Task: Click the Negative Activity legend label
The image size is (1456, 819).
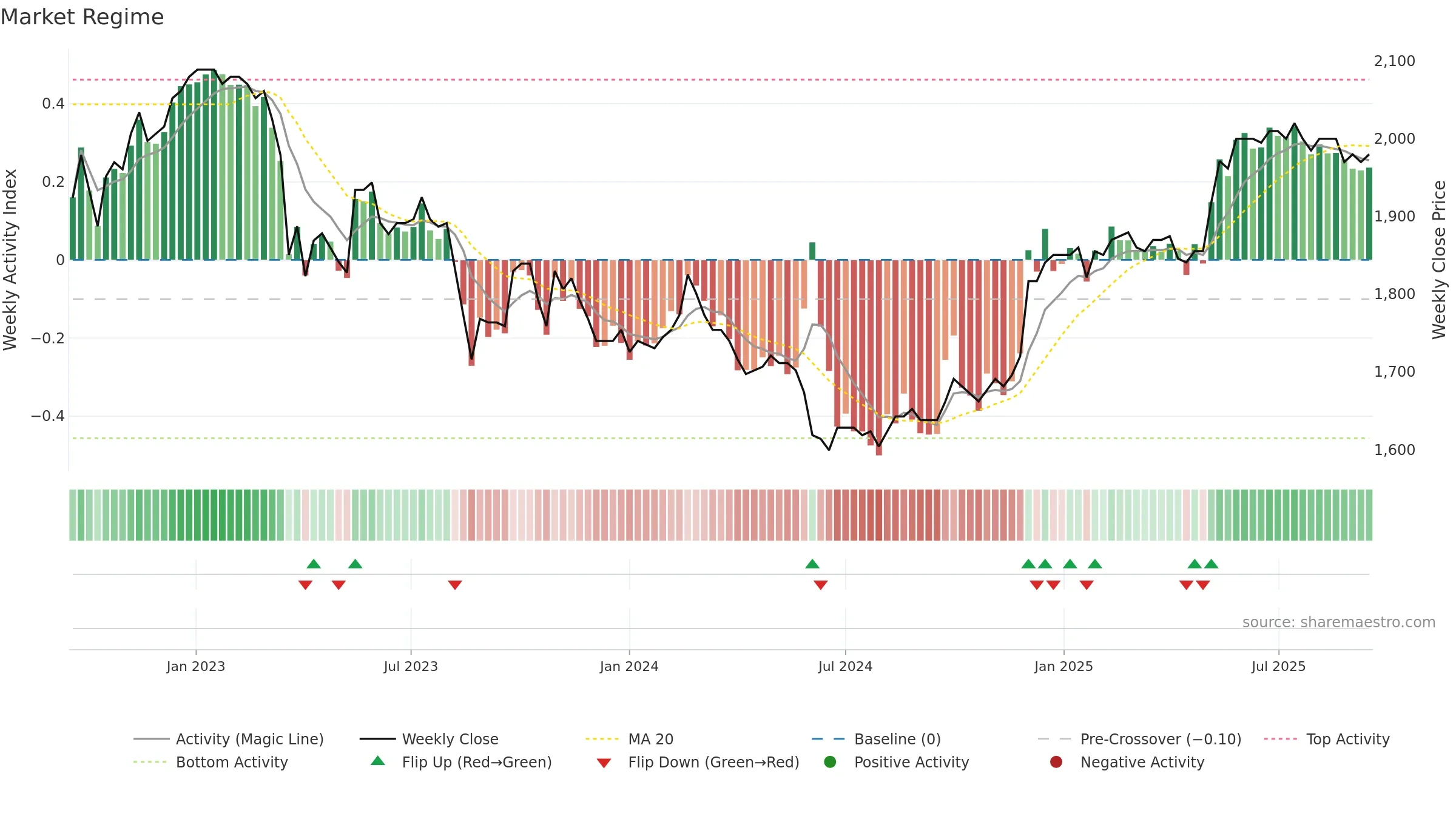Action: (x=1142, y=762)
